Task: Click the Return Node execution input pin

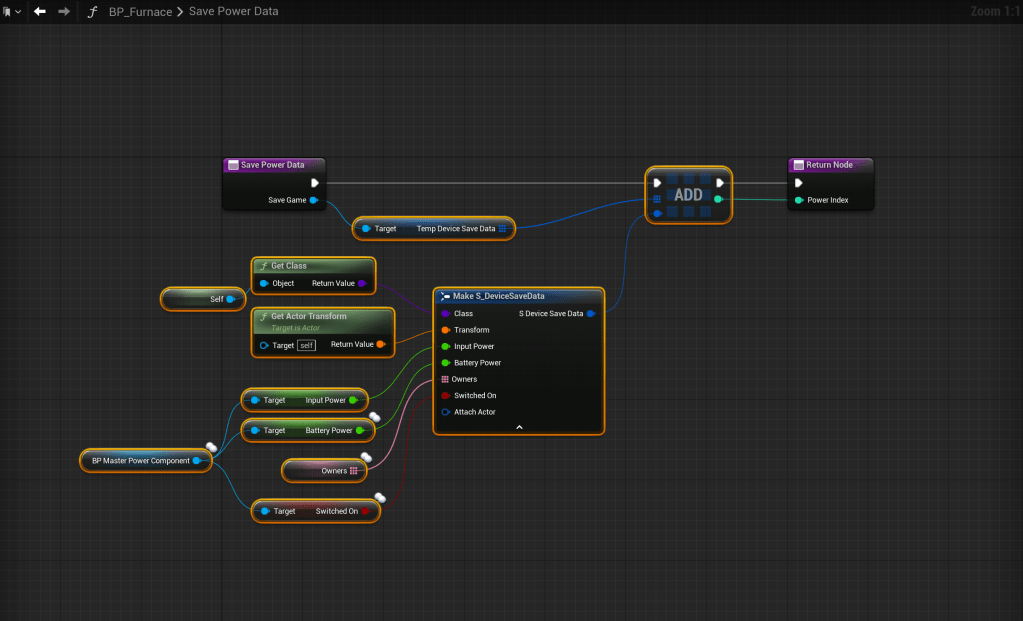Action: (798, 183)
